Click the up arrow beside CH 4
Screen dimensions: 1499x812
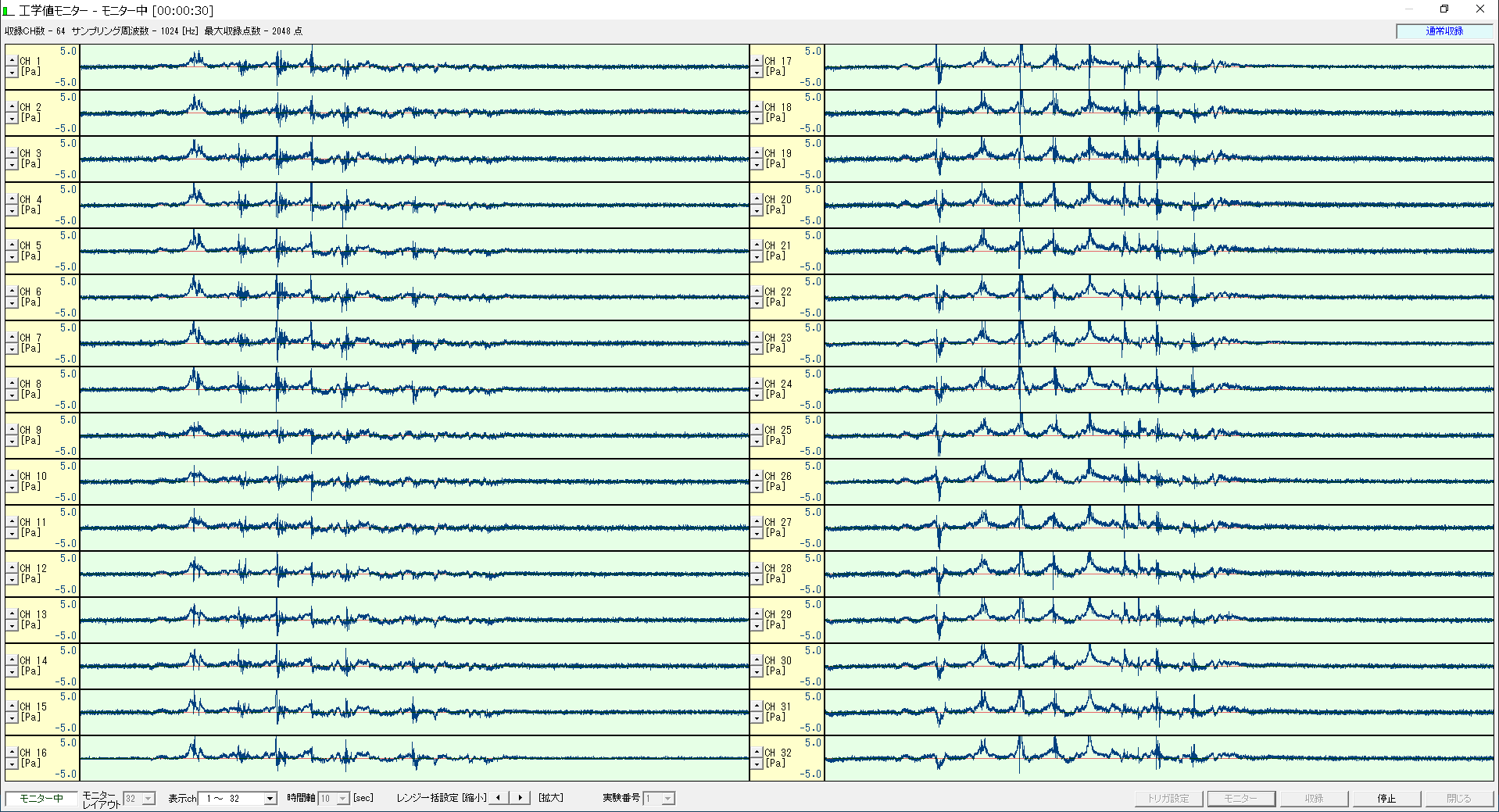tap(12, 199)
